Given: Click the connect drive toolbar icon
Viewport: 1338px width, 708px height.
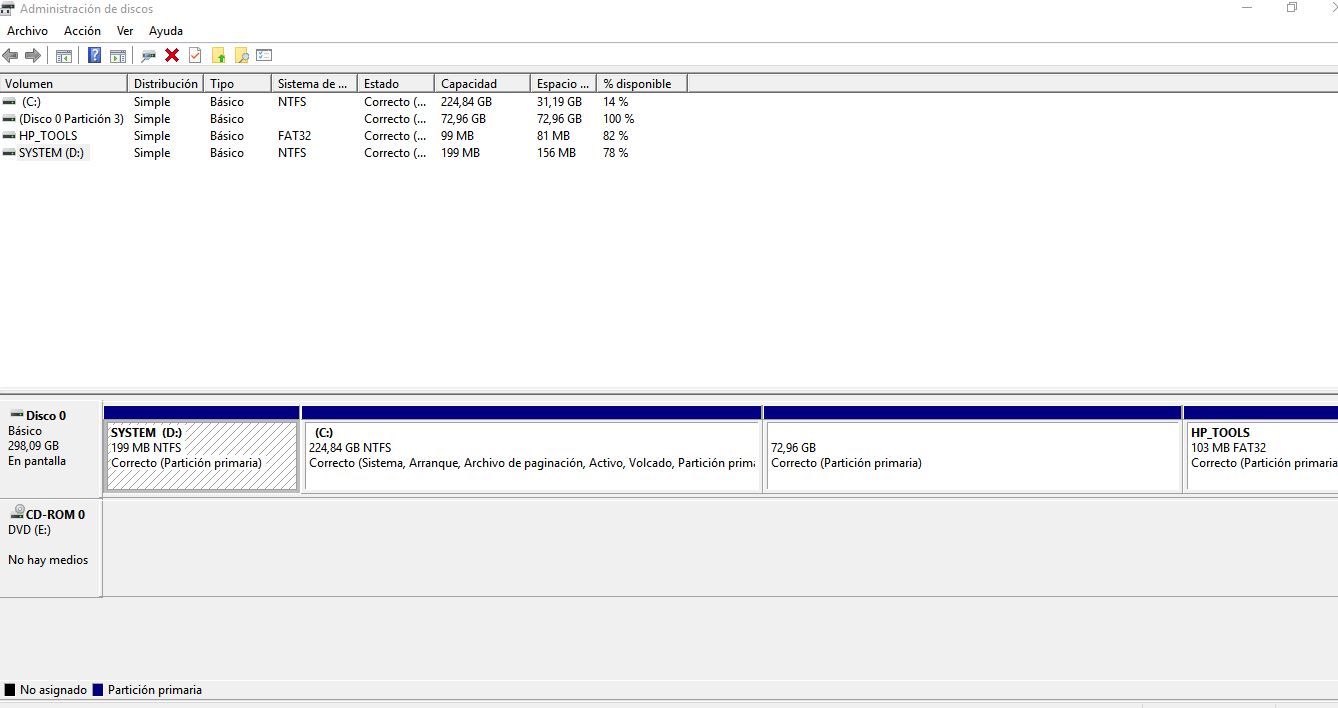Looking at the screenshot, I should coord(149,56).
